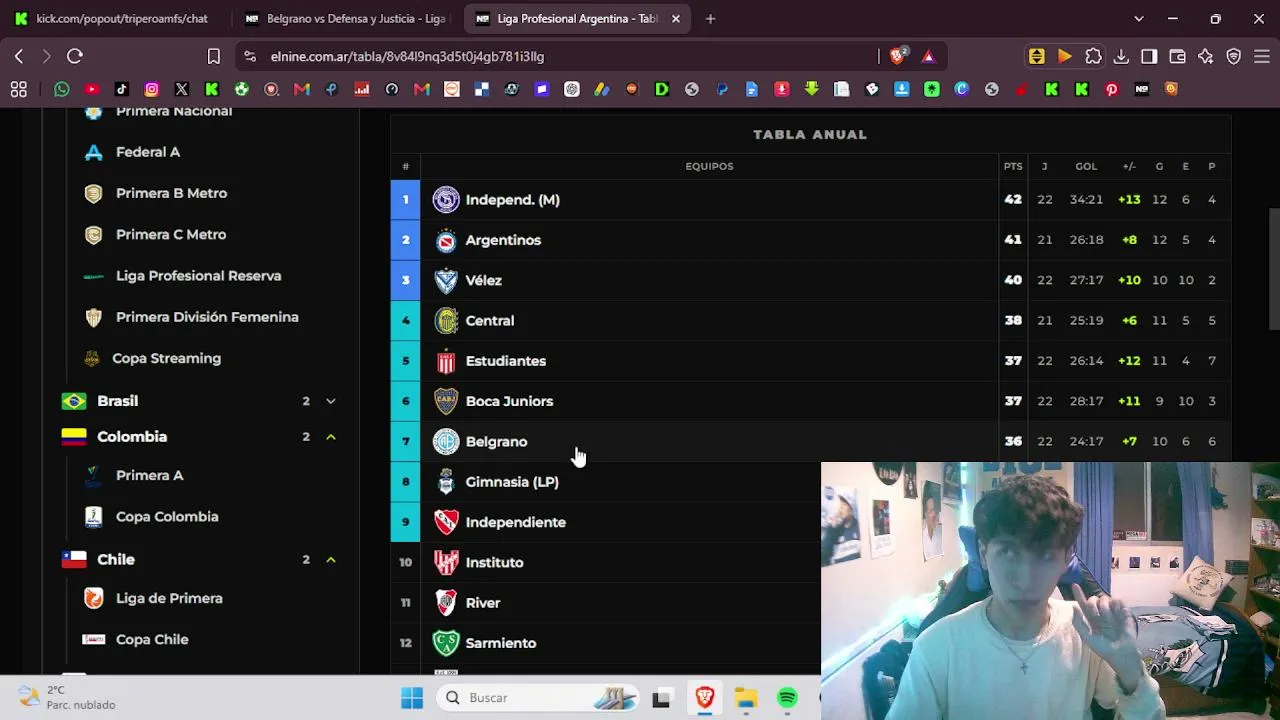Open the browser Extensions puzzle icon
Image resolution: width=1280 pixels, height=720 pixels.
tap(1093, 56)
